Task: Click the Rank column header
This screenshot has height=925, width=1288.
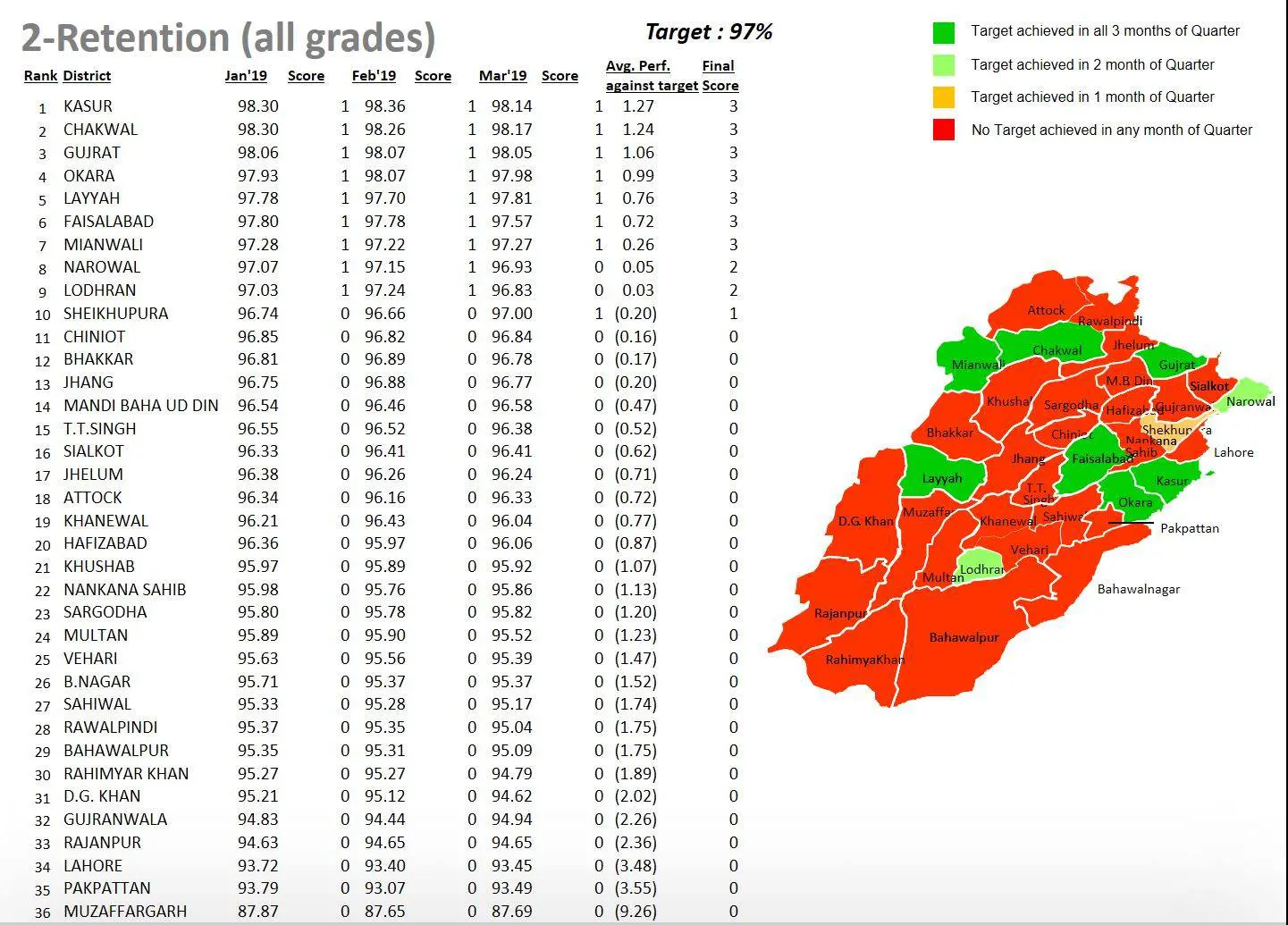Action: pos(40,76)
